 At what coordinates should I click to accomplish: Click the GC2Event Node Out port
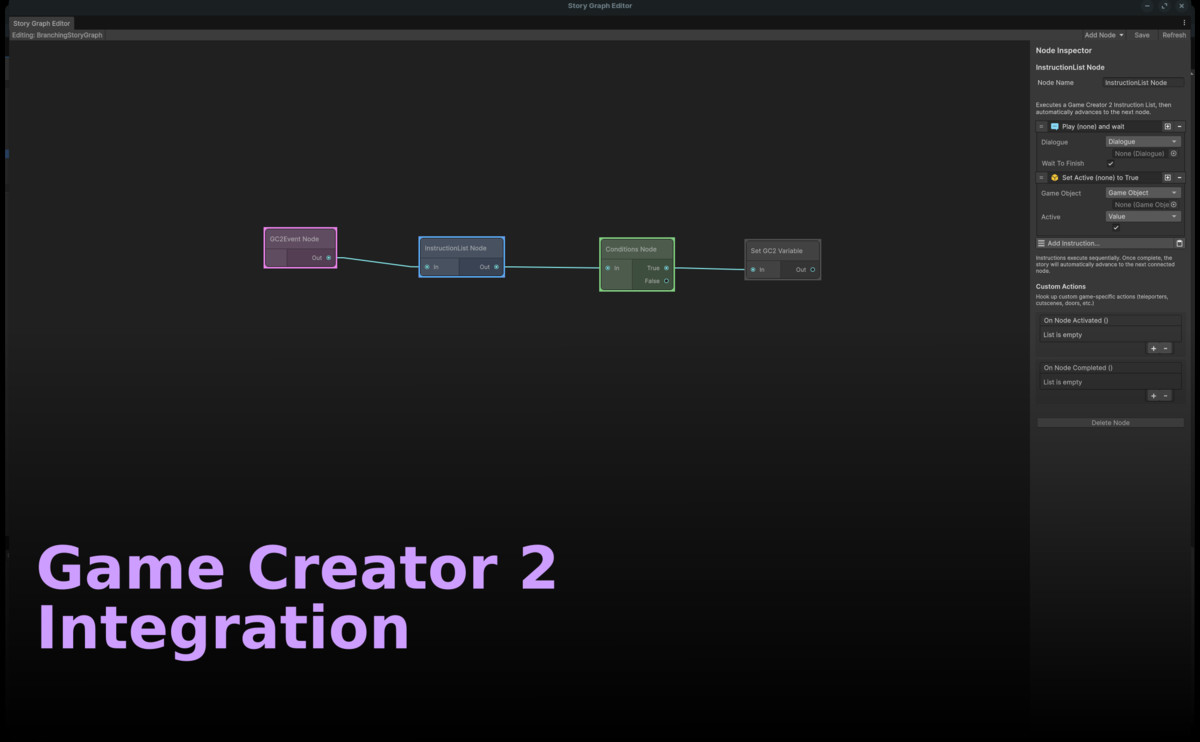(328, 258)
